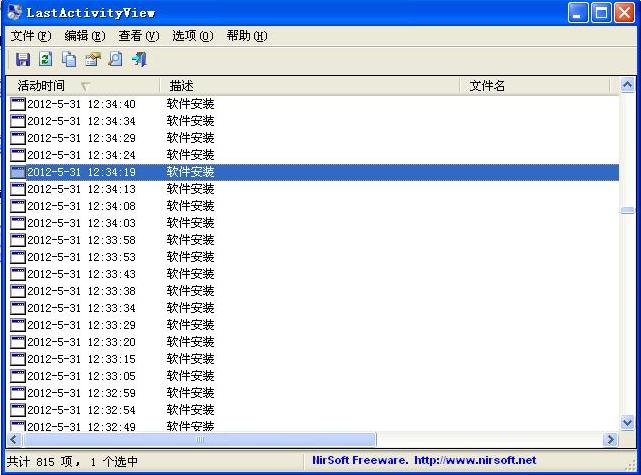Open the 编辑(E) menu
The width and height of the screenshot is (641, 475).
85,36
